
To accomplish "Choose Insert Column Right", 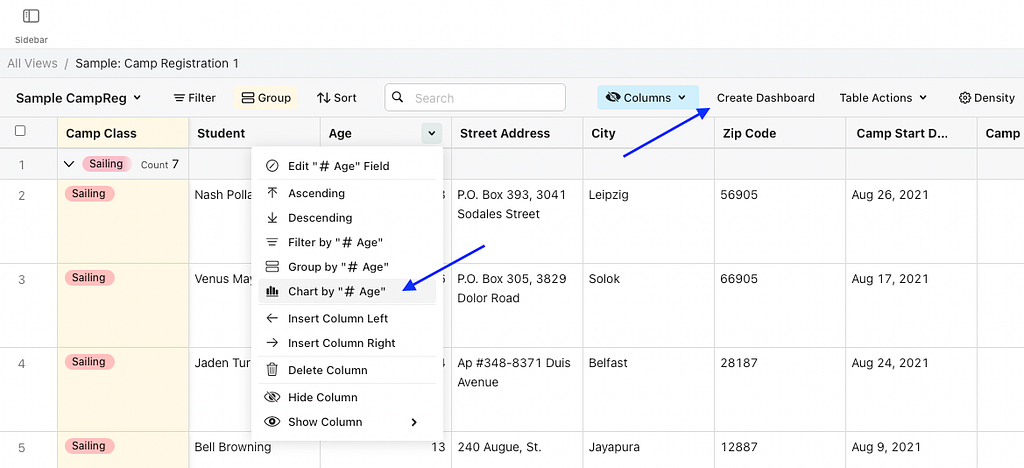I will (347, 343).
